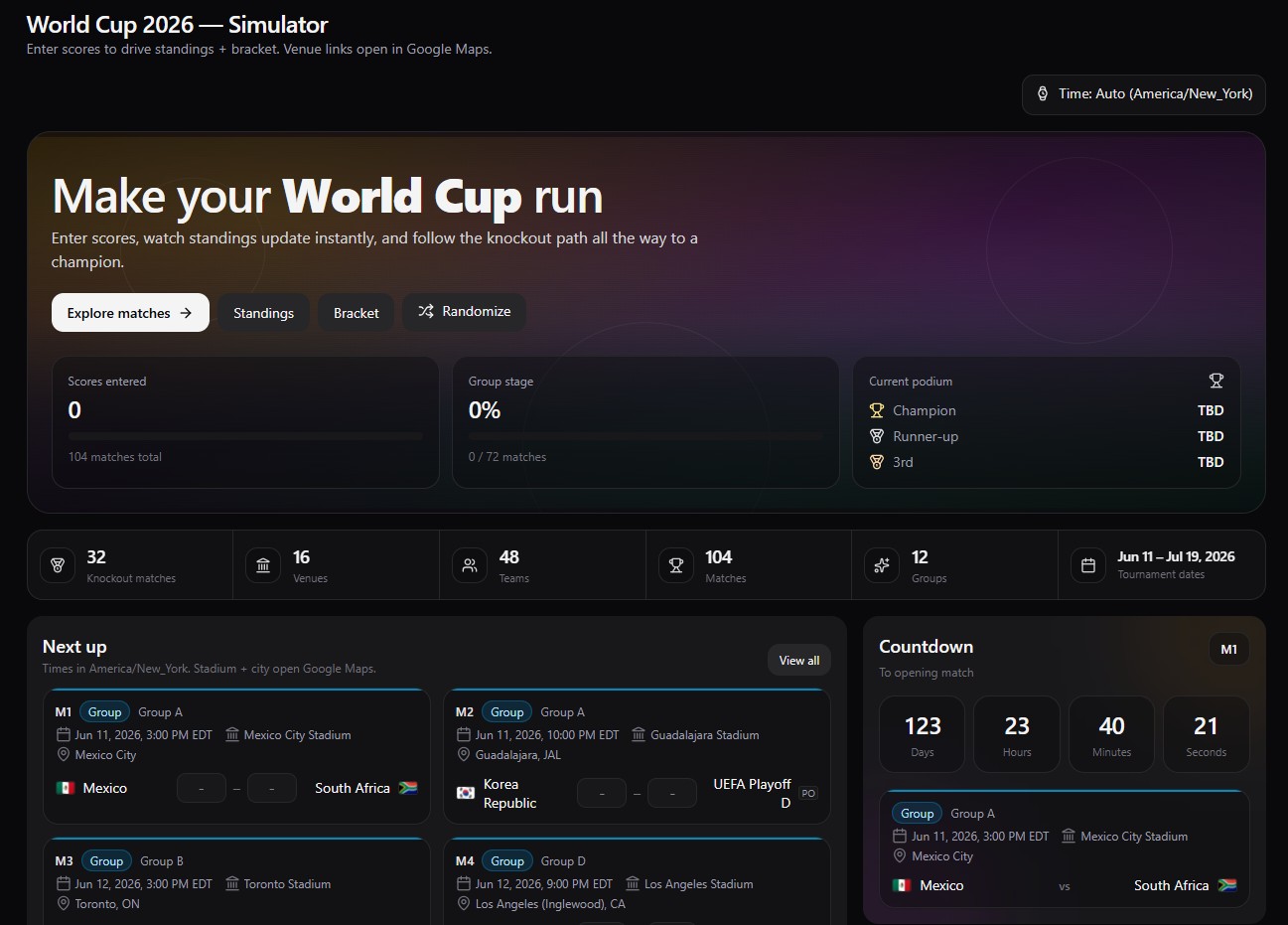The height and width of the screenshot is (925, 1288).
Task: Click the stadium icon in M2 card
Action: click(639, 735)
